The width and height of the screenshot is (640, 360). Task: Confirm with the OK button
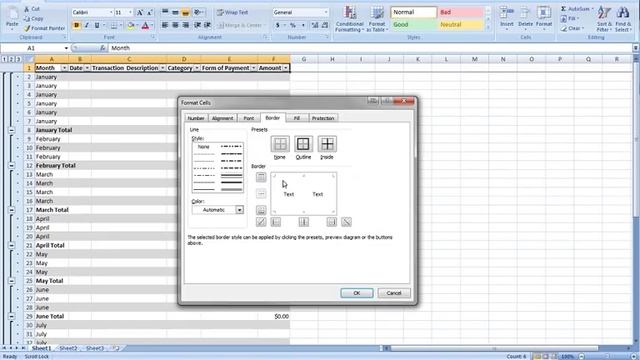356,293
